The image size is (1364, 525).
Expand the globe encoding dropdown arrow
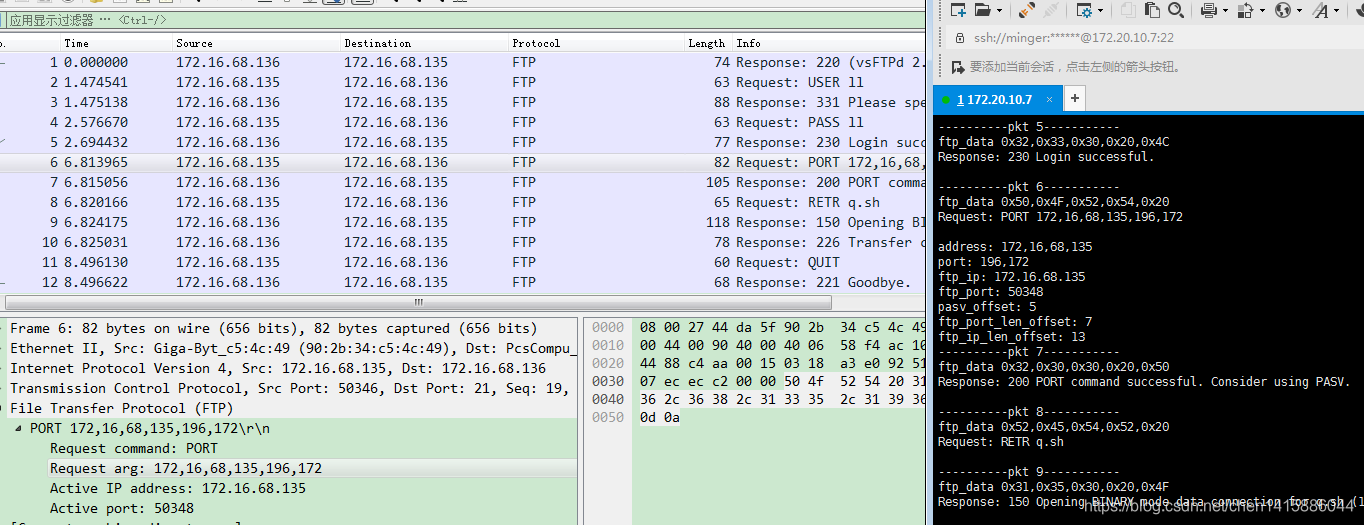[x=1299, y=10]
